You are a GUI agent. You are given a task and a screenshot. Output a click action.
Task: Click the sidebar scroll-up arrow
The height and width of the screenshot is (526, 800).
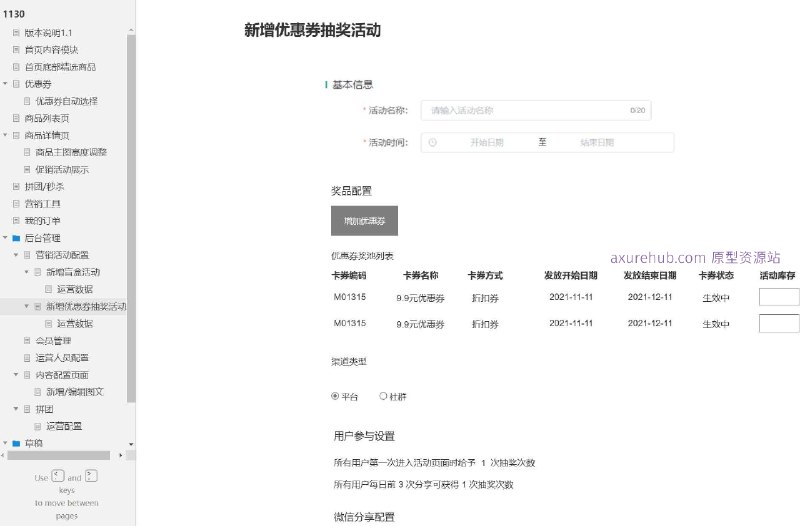tap(131, 31)
